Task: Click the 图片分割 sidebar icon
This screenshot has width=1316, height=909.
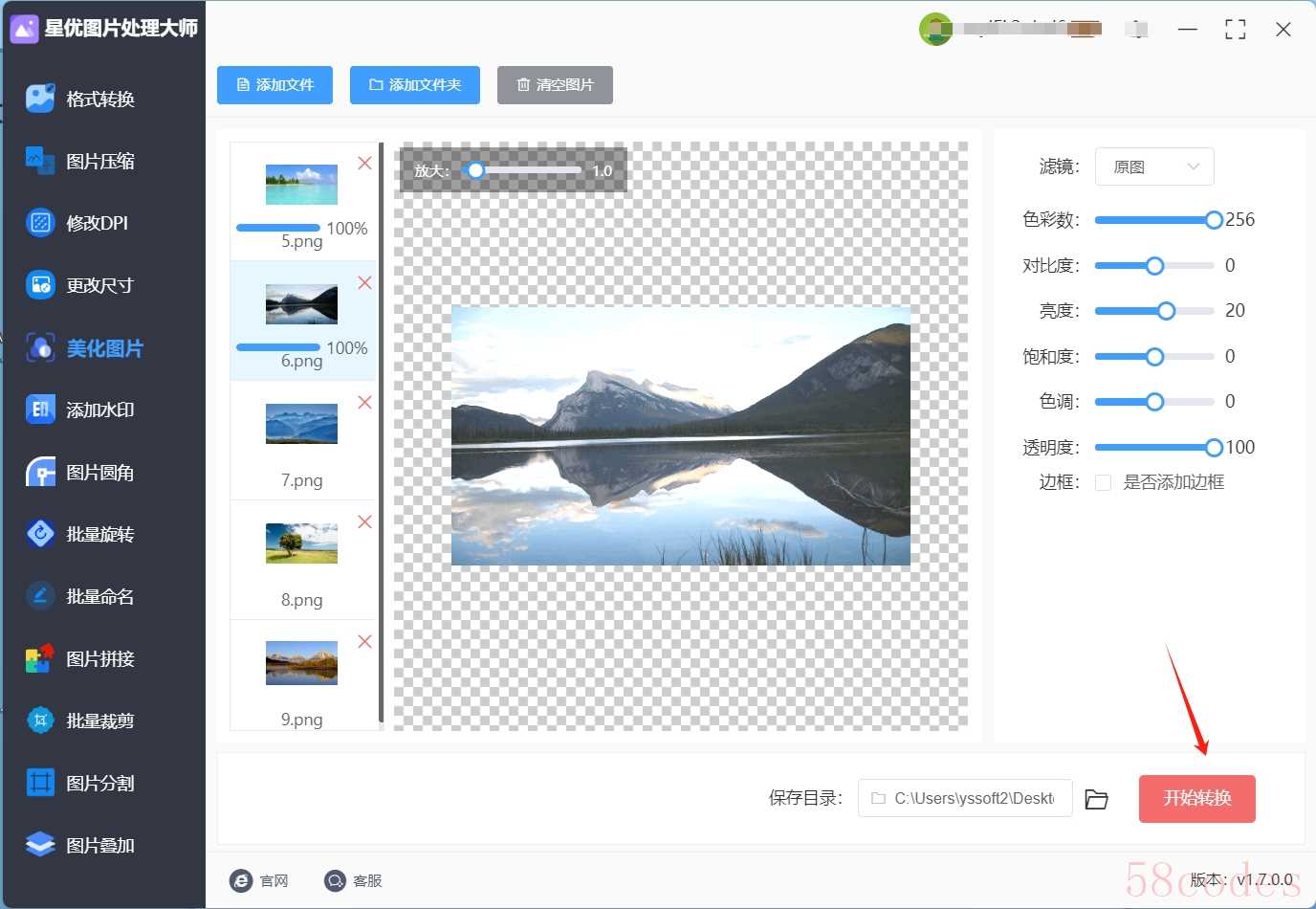Action: (40, 783)
